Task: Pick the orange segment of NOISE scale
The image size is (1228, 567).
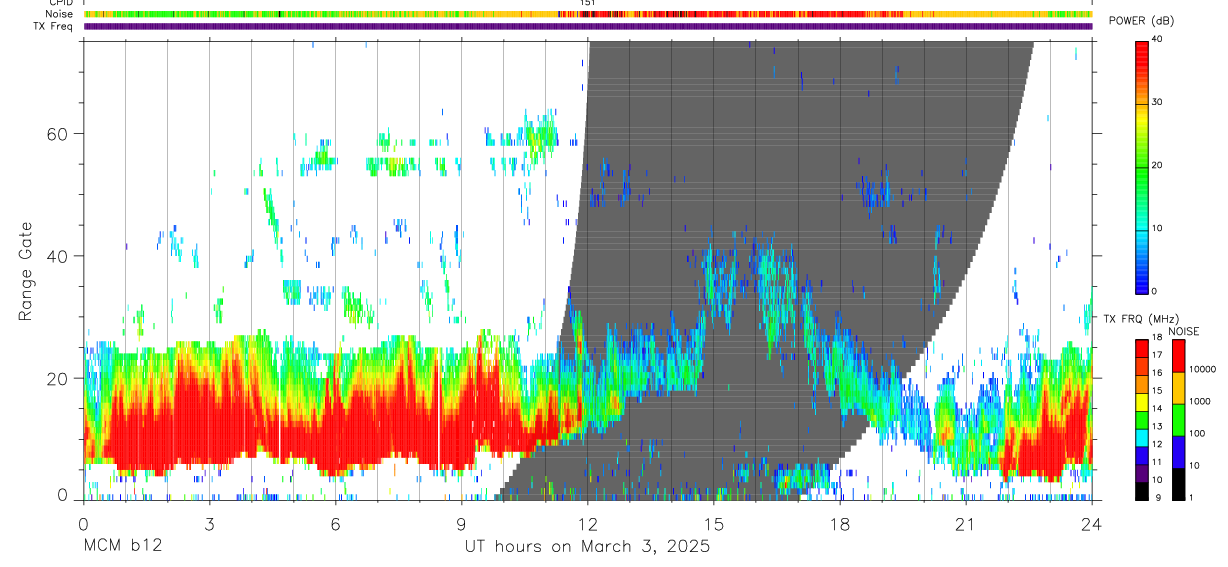Action: (1179, 387)
